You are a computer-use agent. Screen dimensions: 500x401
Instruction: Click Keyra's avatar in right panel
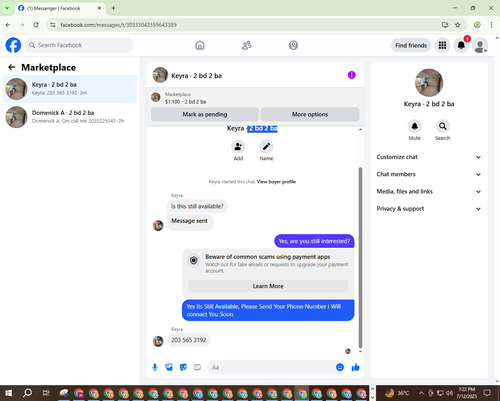tap(429, 83)
